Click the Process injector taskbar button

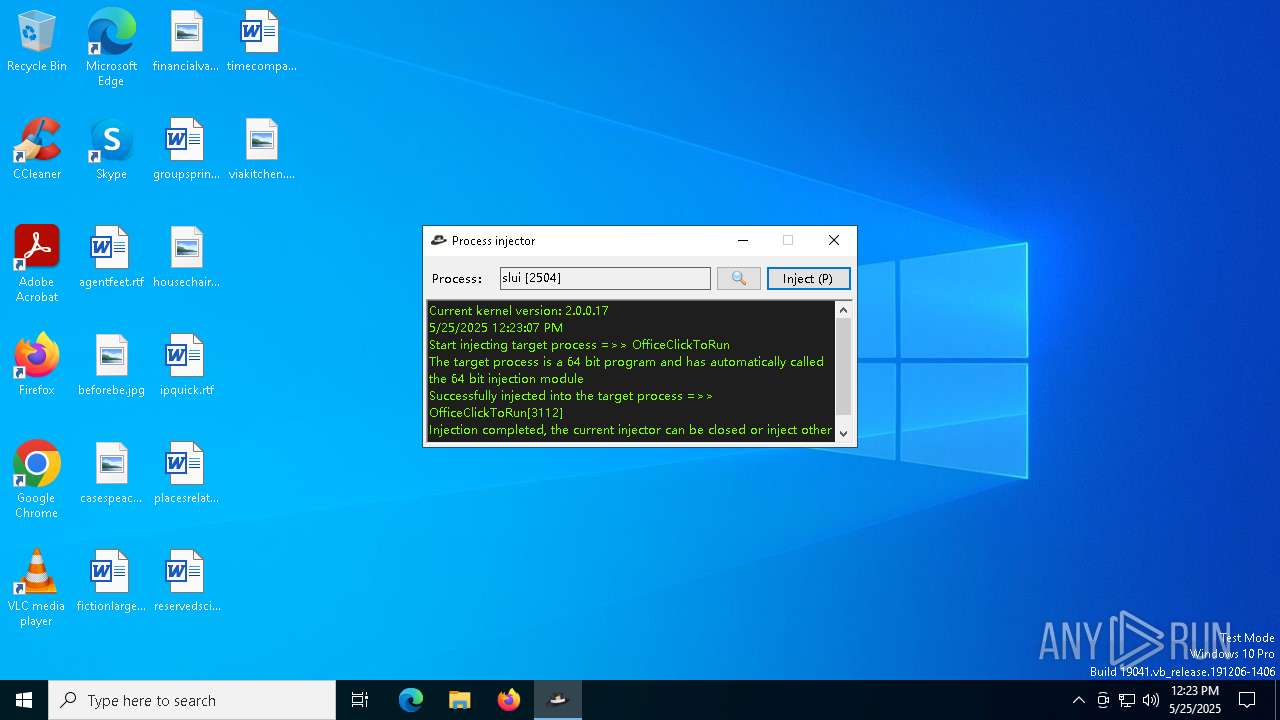(x=558, y=700)
